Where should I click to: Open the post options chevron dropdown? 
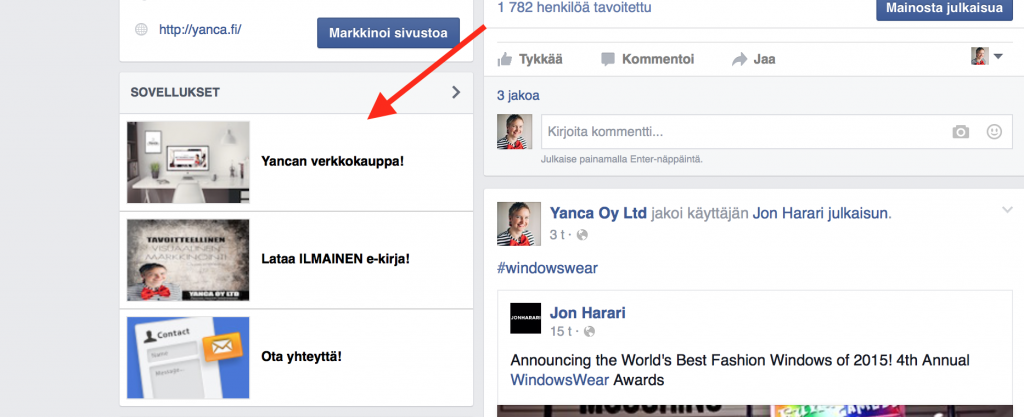click(x=1007, y=209)
